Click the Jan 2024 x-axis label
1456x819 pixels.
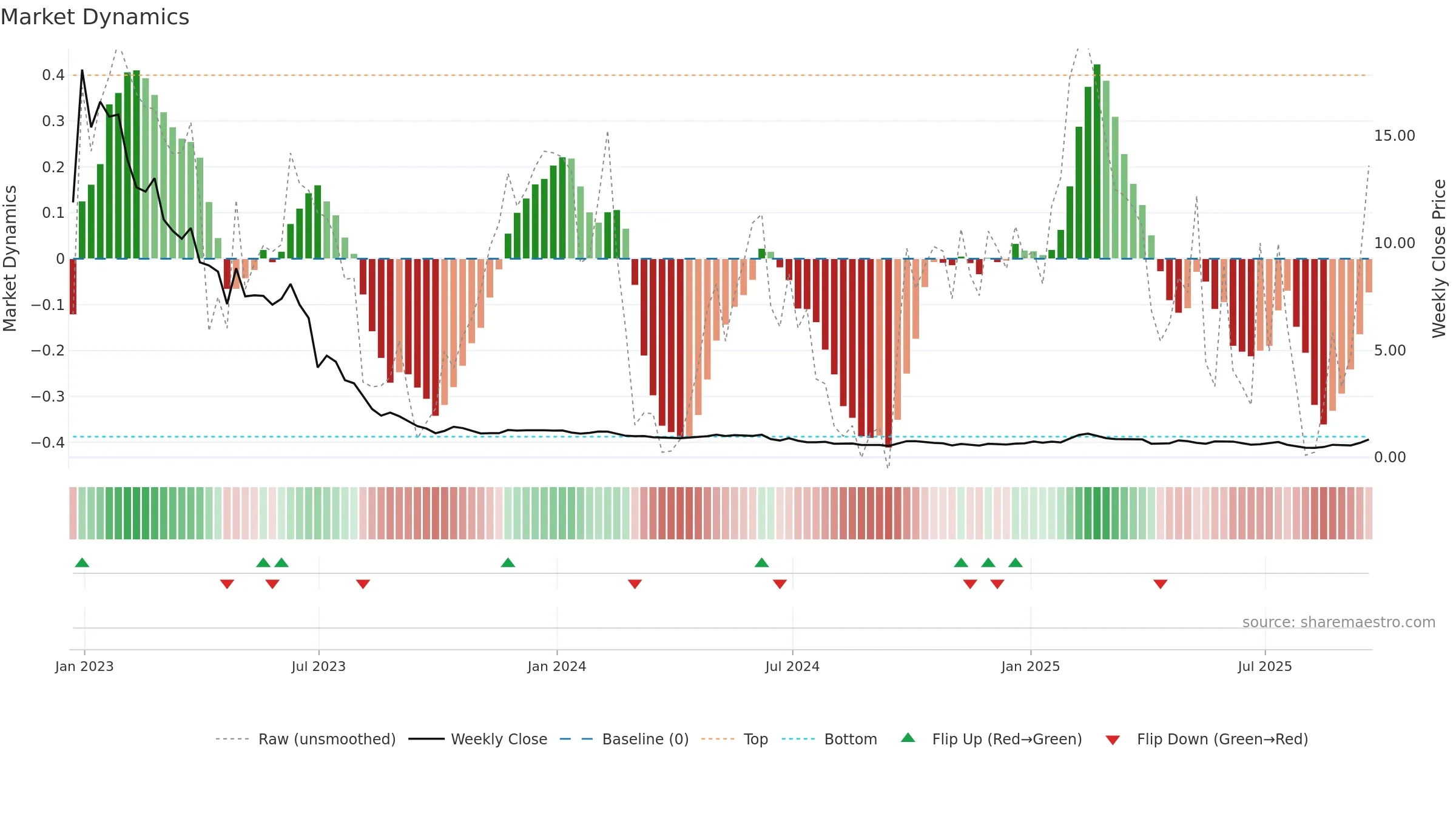557,666
